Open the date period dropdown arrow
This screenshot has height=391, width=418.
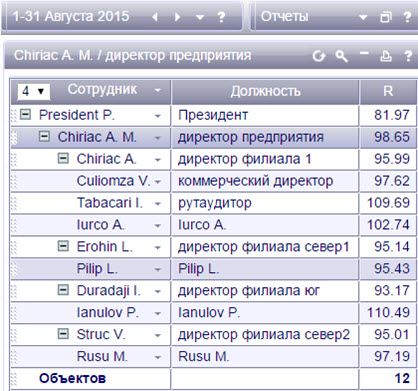[x=199, y=17]
